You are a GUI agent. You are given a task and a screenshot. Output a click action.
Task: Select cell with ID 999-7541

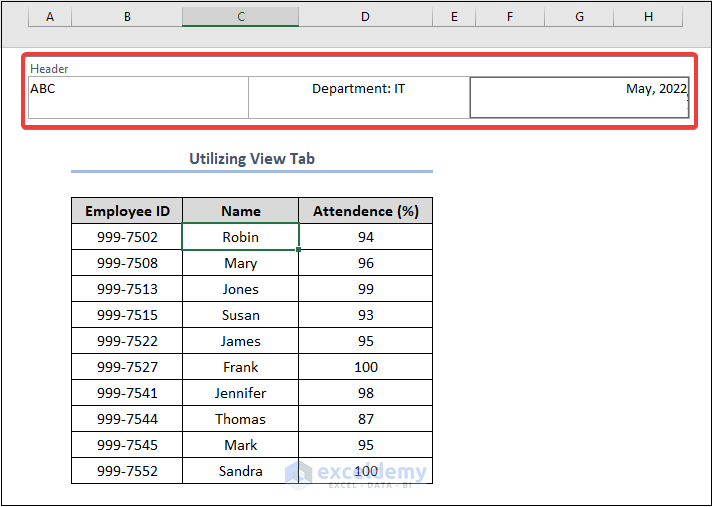tap(127, 393)
